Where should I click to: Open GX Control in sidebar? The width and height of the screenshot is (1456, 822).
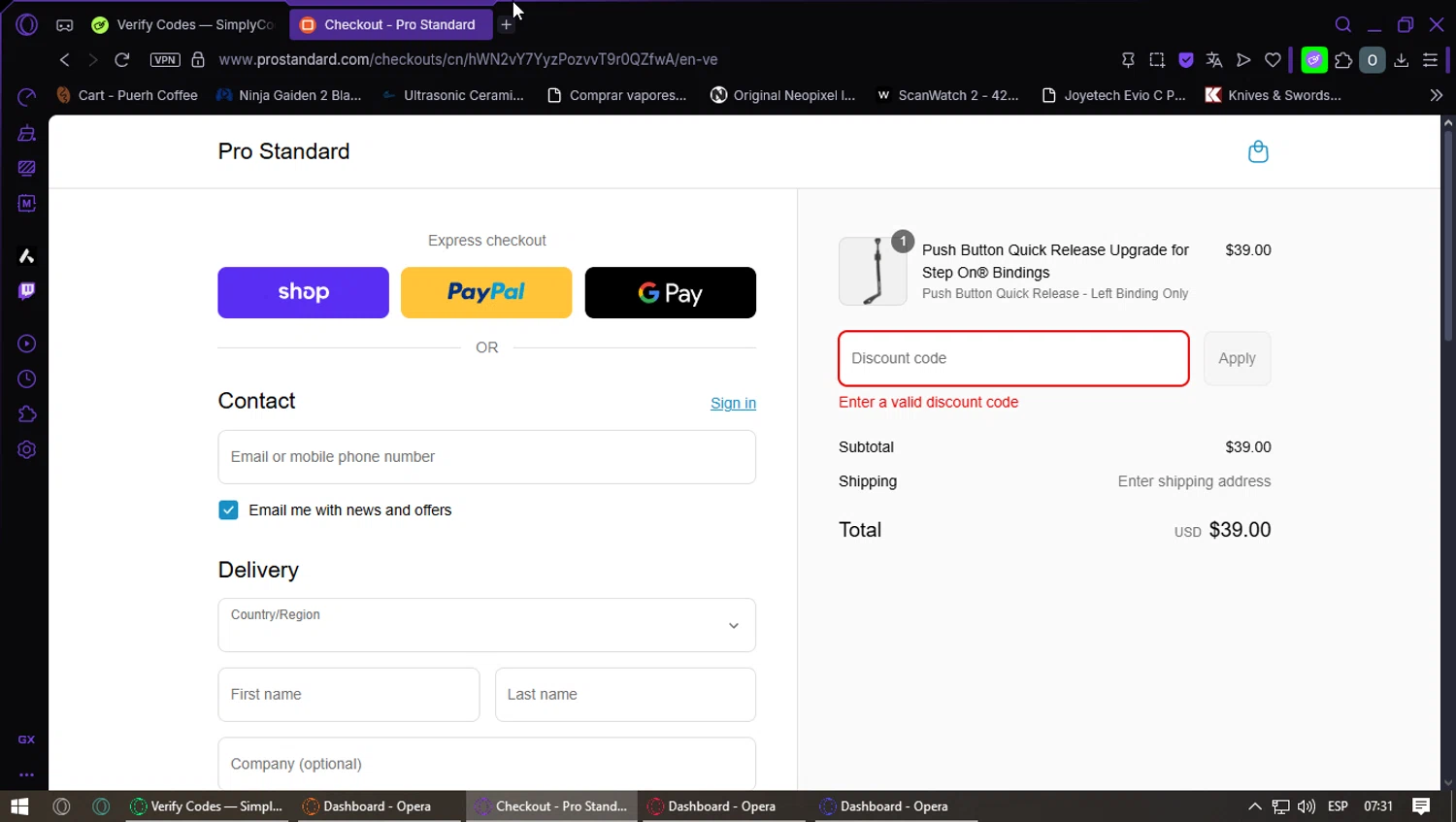click(27, 97)
